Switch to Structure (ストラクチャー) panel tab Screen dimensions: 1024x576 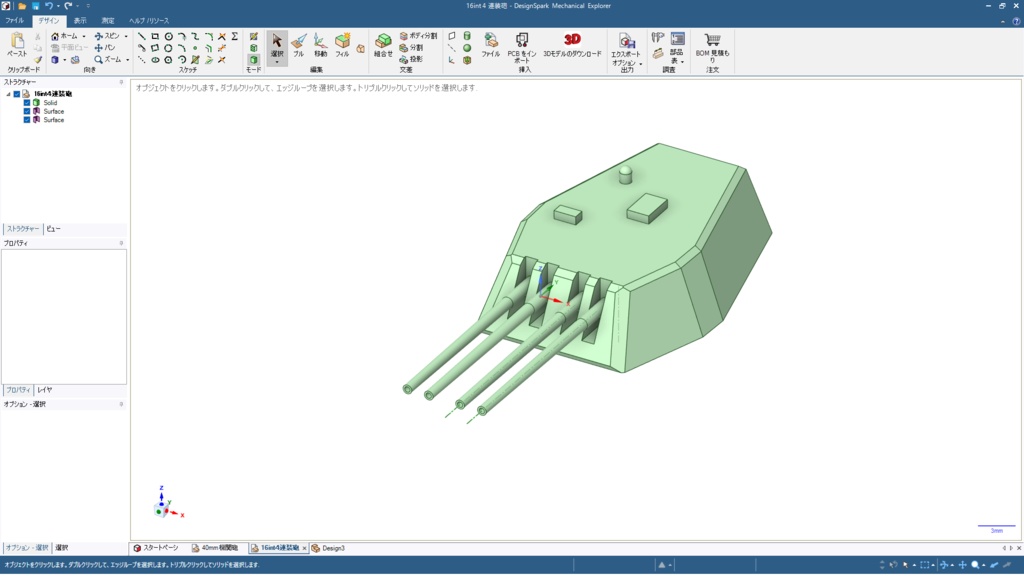pos(23,229)
